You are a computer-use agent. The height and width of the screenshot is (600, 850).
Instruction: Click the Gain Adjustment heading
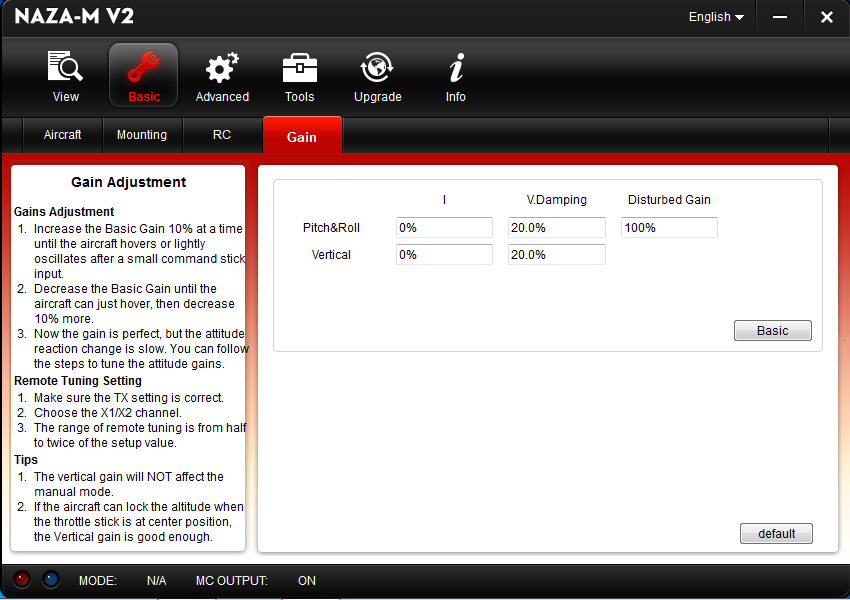128,182
